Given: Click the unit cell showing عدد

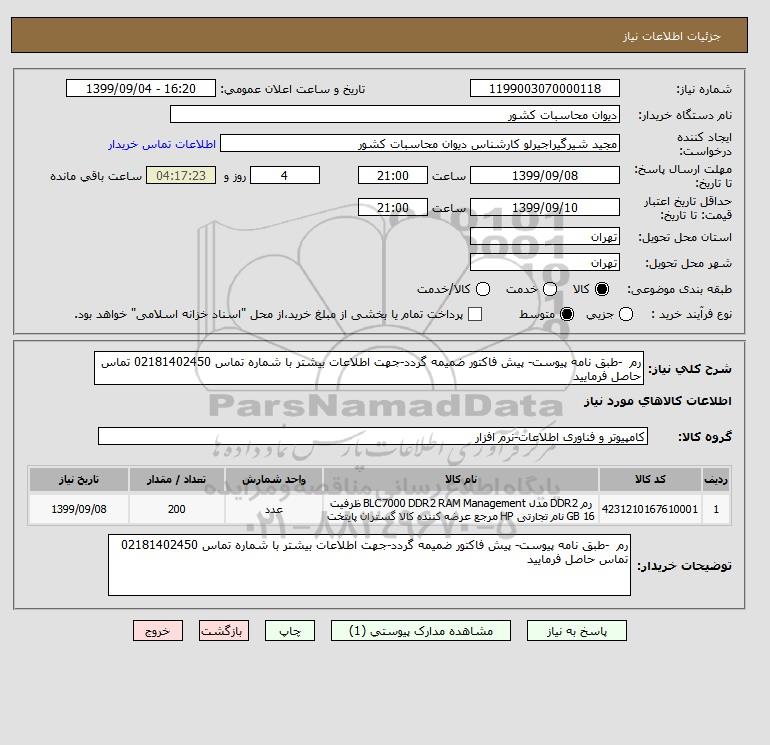Looking at the screenshot, I should (x=274, y=509).
